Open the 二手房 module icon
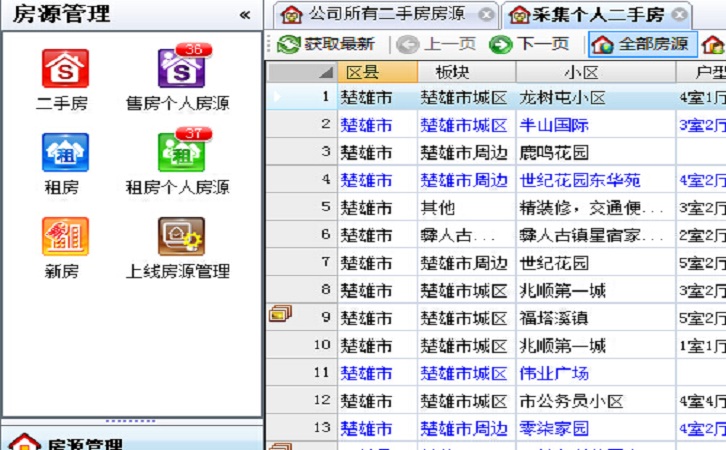Image resolution: width=726 pixels, height=450 pixels. [64, 68]
